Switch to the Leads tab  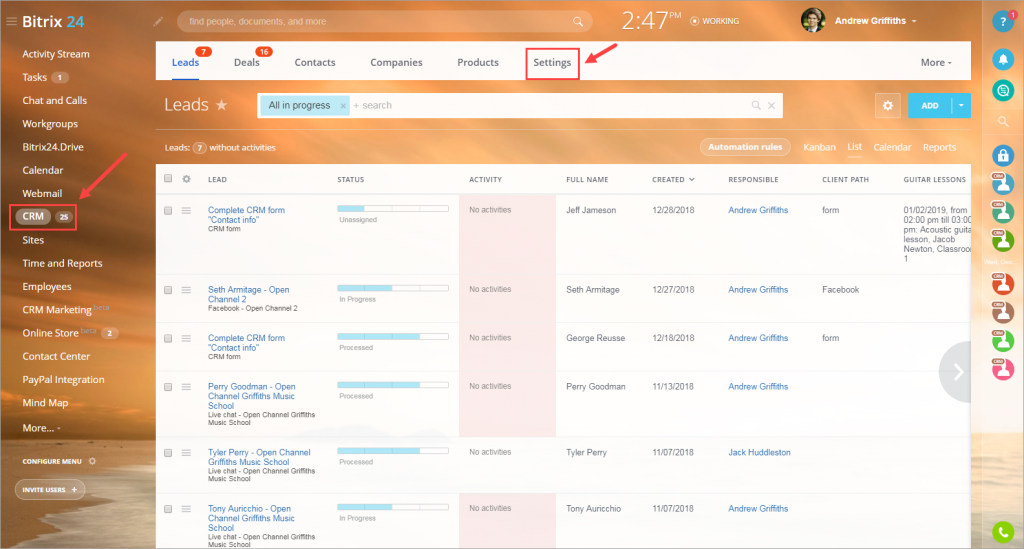tap(185, 63)
